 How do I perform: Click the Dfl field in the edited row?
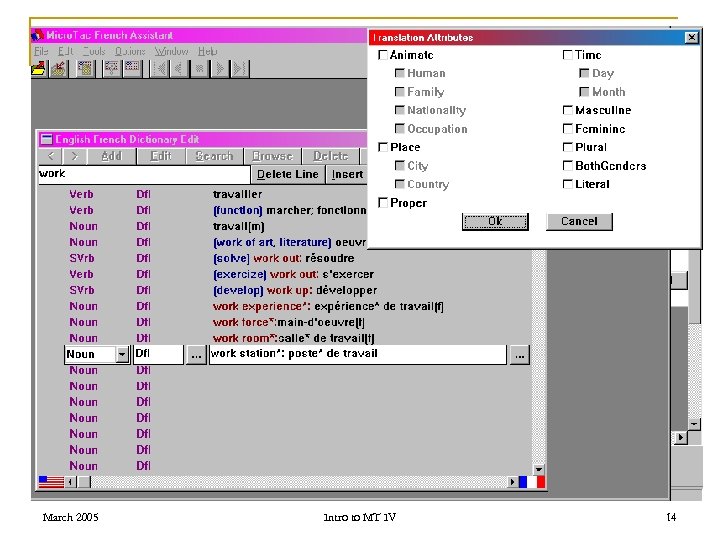pyautogui.click(x=158, y=354)
